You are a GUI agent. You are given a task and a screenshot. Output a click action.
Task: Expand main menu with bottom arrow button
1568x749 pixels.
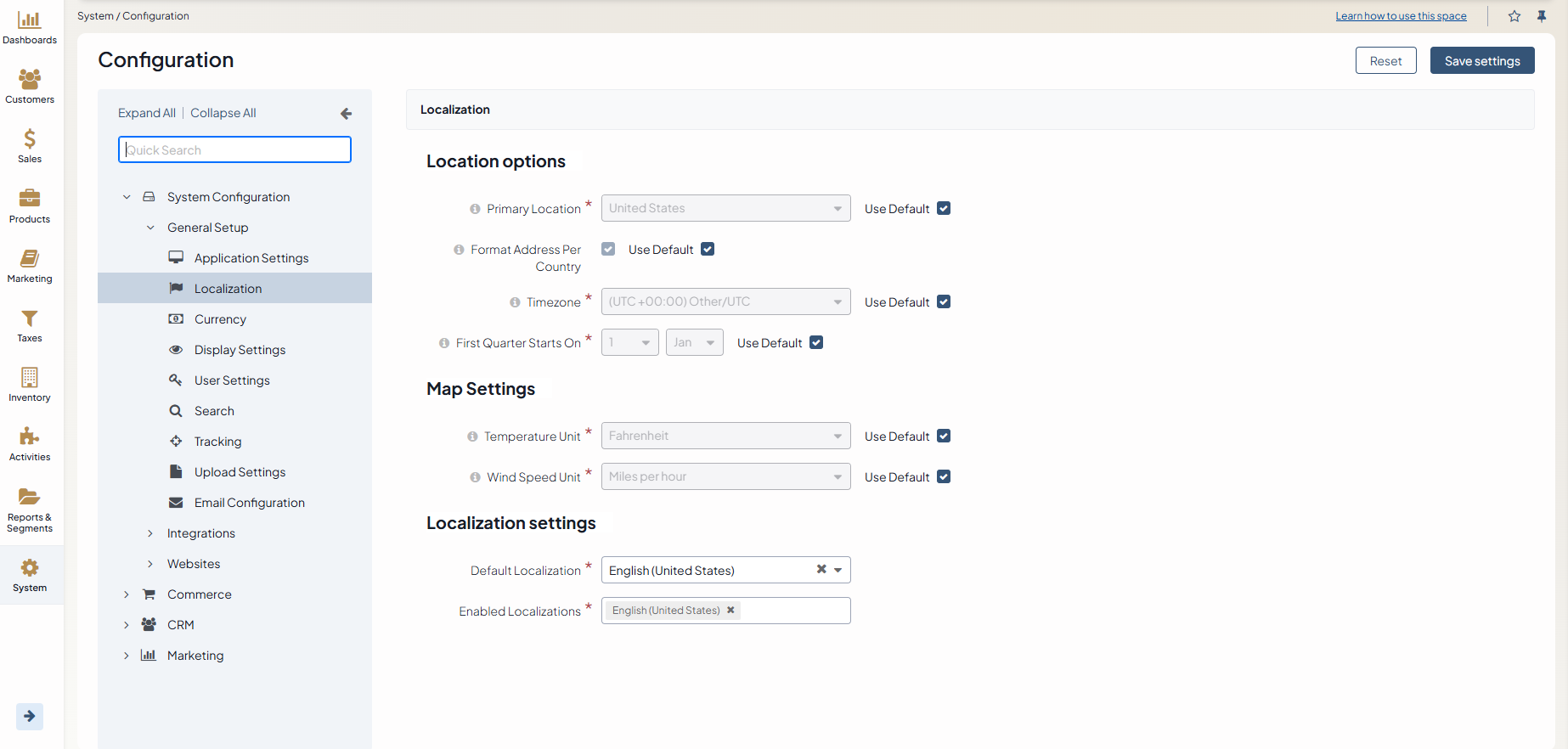pos(30,716)
